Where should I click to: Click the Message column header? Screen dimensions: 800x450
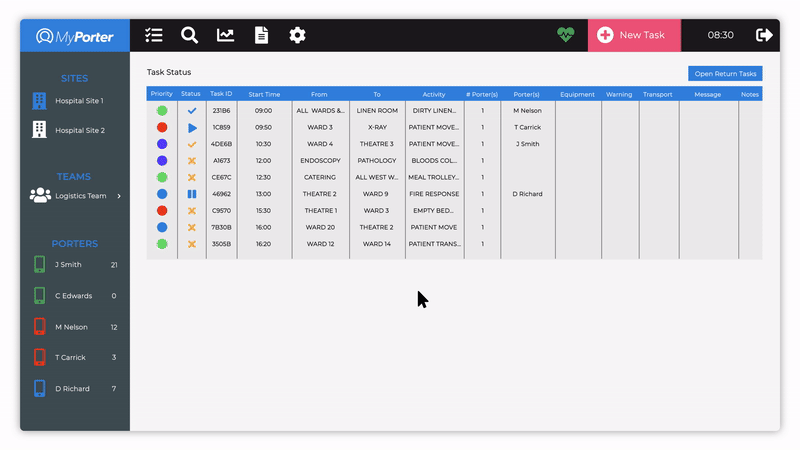click(x=707, y=94)
